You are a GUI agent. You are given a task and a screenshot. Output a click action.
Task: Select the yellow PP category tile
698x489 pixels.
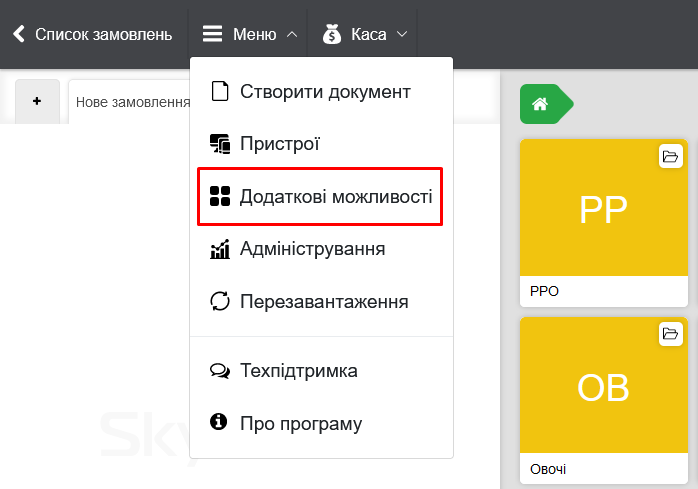coord(603,210)
